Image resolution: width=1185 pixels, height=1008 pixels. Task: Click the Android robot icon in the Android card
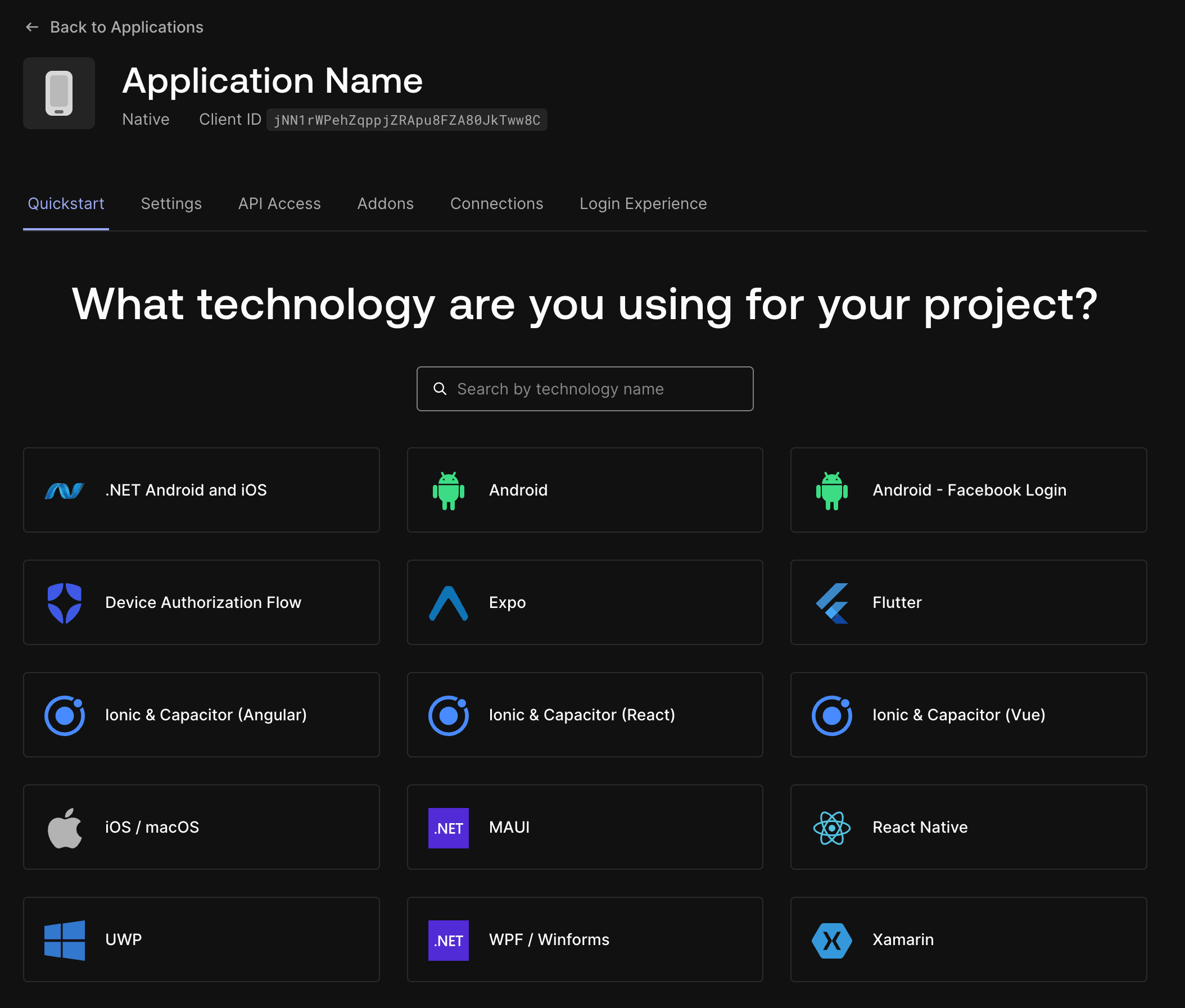tap(448, 491)
